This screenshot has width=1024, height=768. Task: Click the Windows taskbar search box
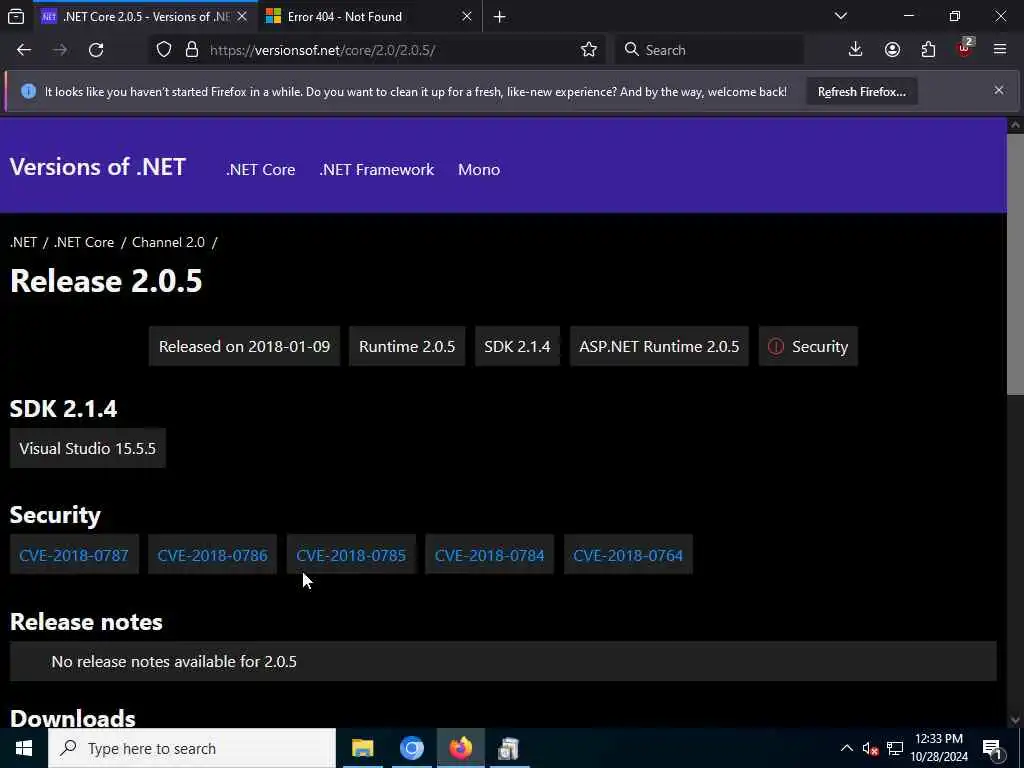click(192, 748)
